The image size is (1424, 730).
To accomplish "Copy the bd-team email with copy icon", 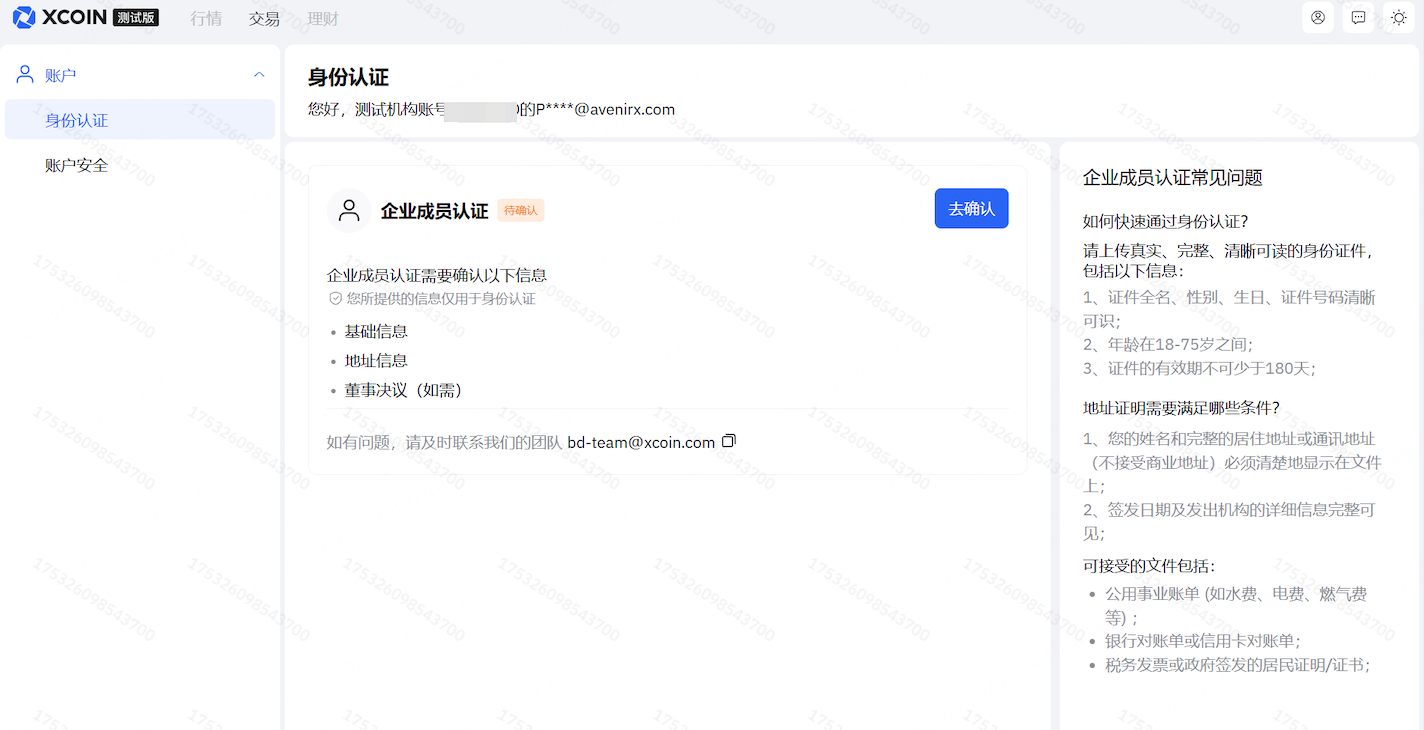I will coord(729,441).
